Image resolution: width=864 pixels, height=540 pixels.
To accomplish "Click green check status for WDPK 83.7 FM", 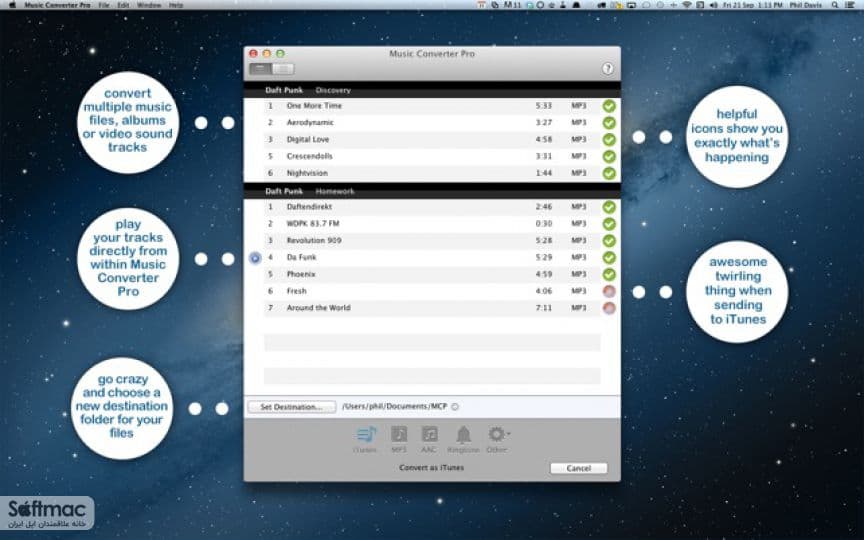I will pos(609,224).
